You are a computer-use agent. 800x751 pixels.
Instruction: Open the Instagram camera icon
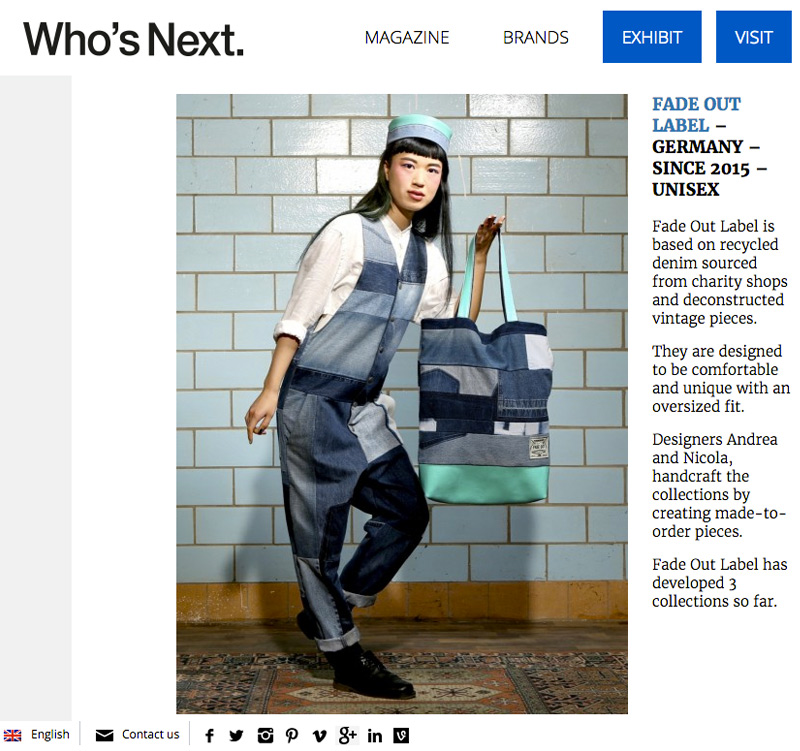coord(265,735)
